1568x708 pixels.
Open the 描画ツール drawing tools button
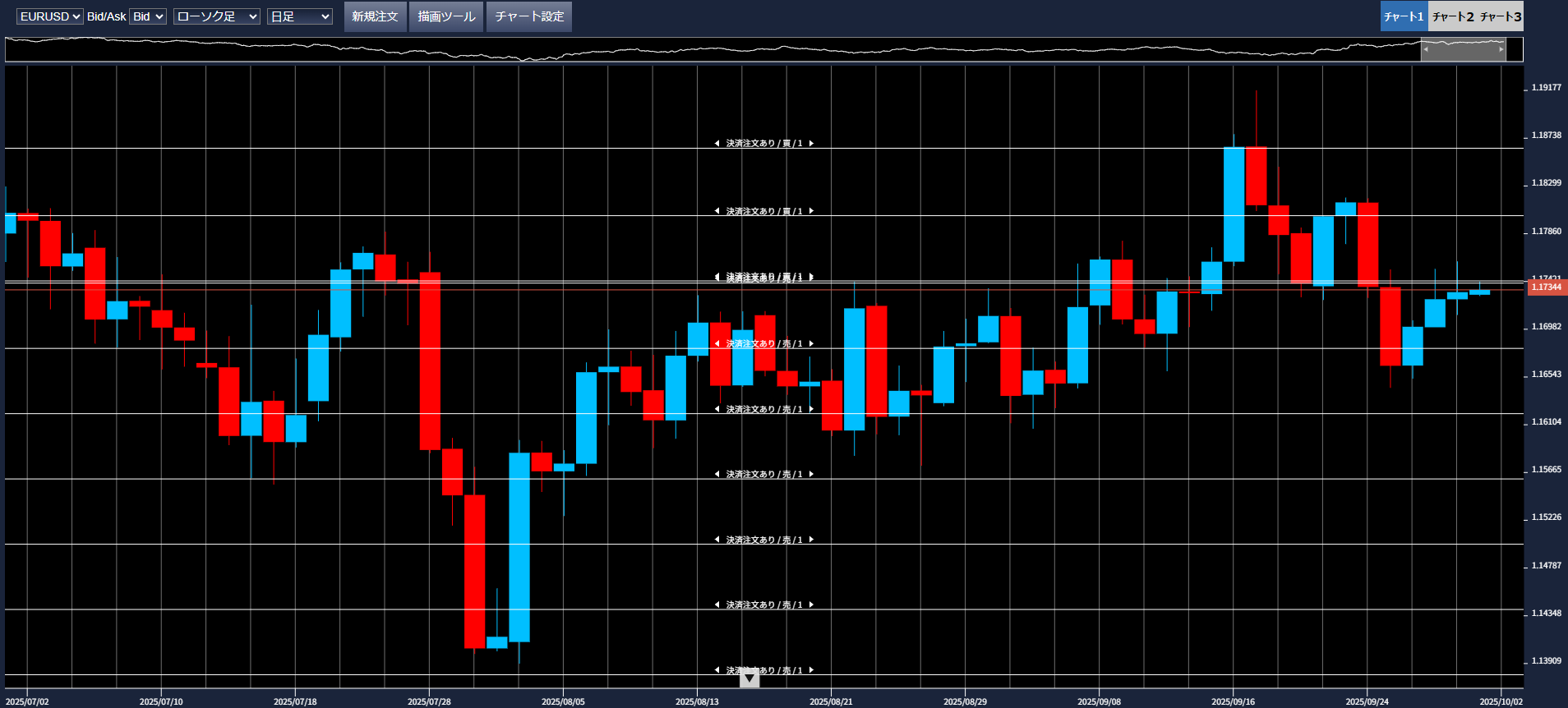pyautogui.click(x=446, y=16)
